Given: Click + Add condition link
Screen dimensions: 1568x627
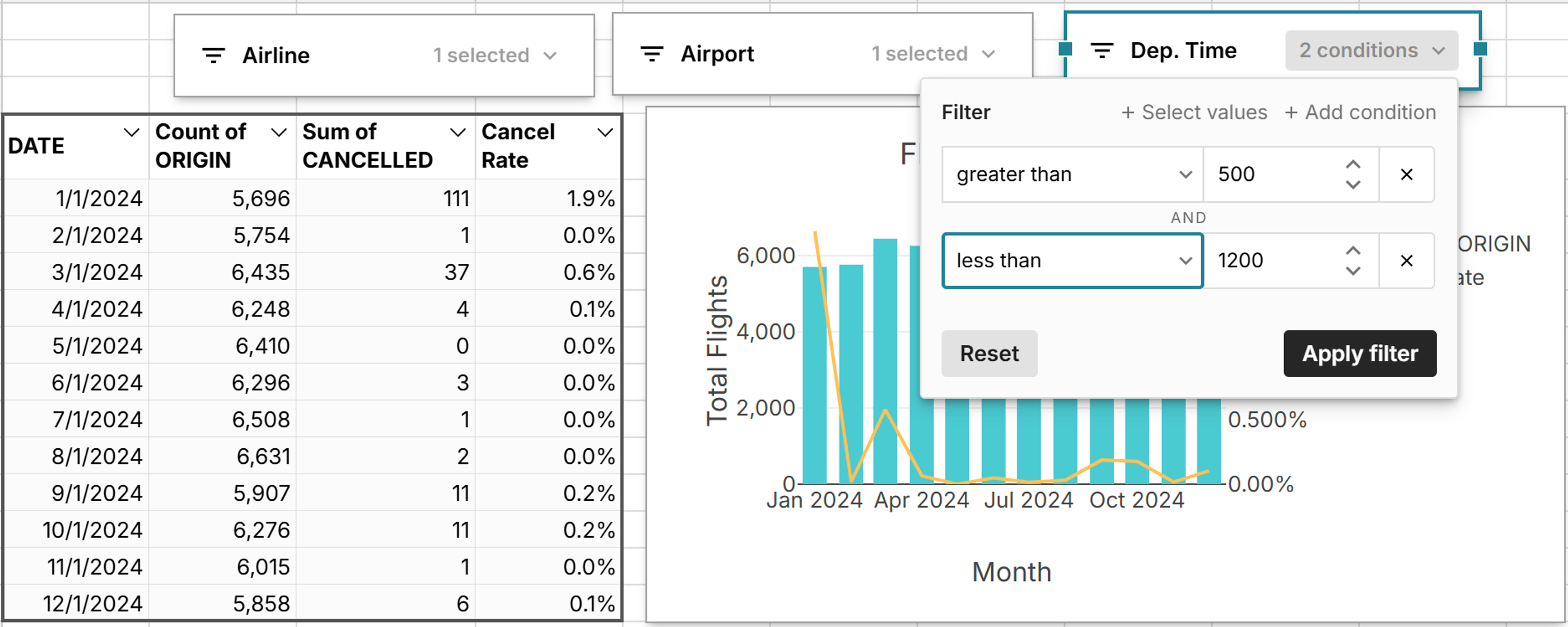Looking at the screenshot, I should pos(1360,112).
